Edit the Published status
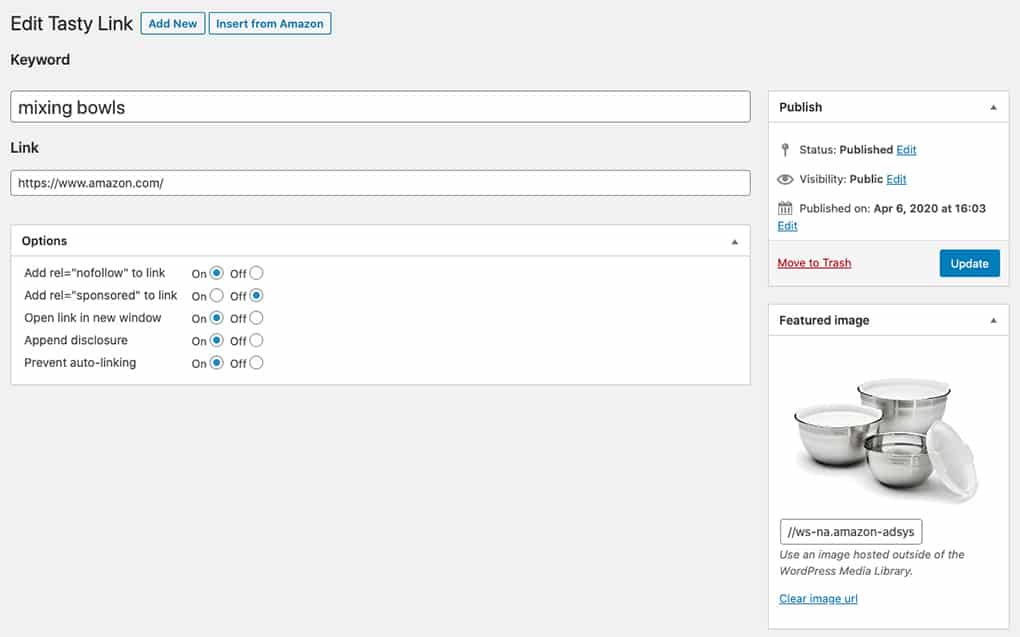This screenshot has height=637, width=1020. coord(906,150)
